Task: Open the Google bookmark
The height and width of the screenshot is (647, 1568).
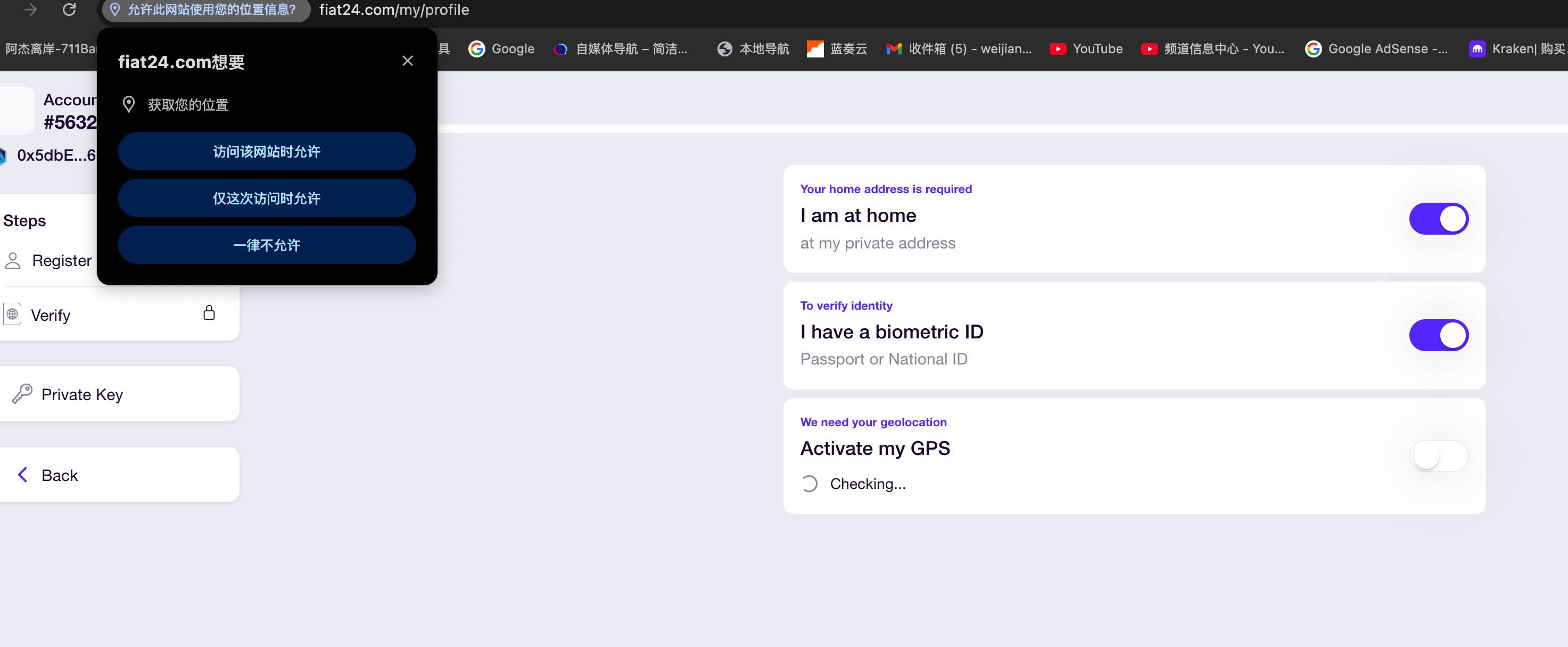Action: point(501,49)
